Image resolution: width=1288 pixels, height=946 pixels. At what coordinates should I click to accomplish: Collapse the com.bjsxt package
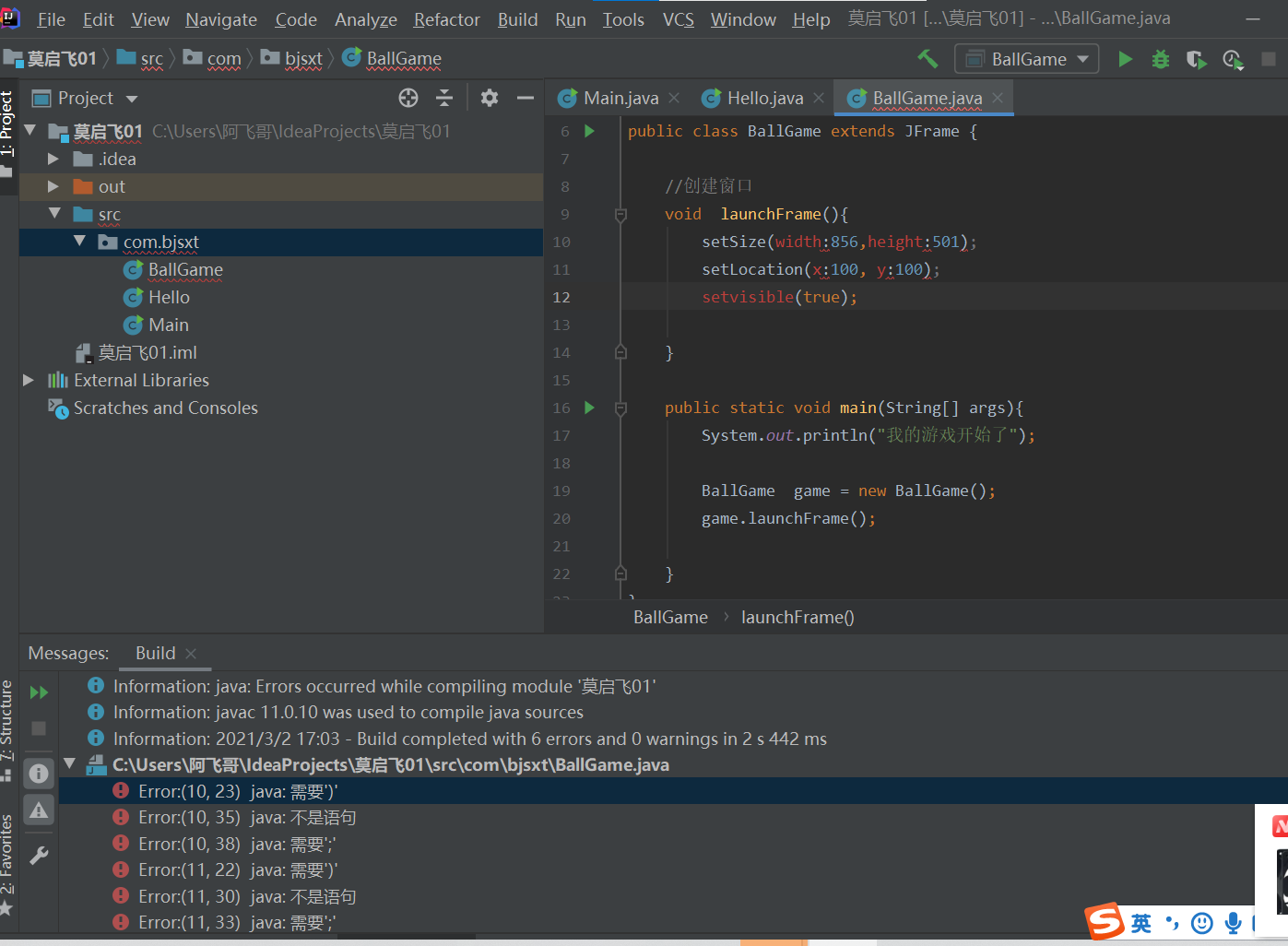click(x=79, y=242)
